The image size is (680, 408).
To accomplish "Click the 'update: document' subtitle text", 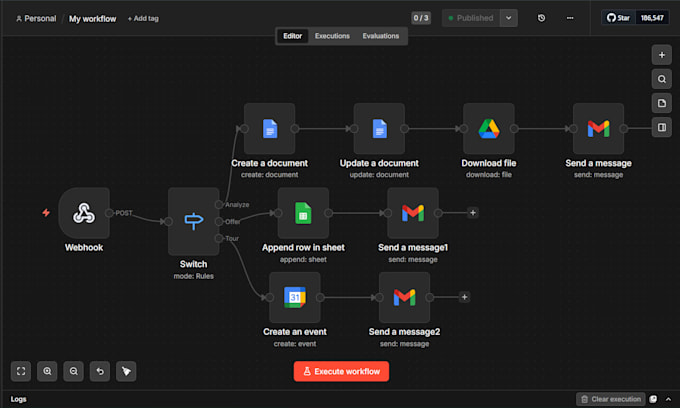I will coord(379,175).
